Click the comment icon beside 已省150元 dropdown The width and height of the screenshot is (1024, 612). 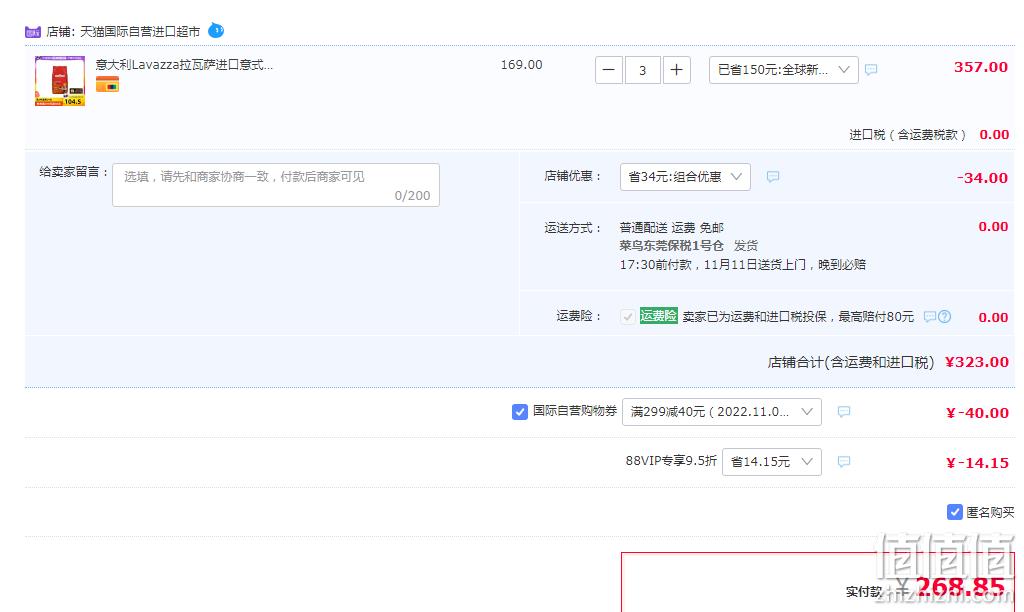click(x=871, y=69)
